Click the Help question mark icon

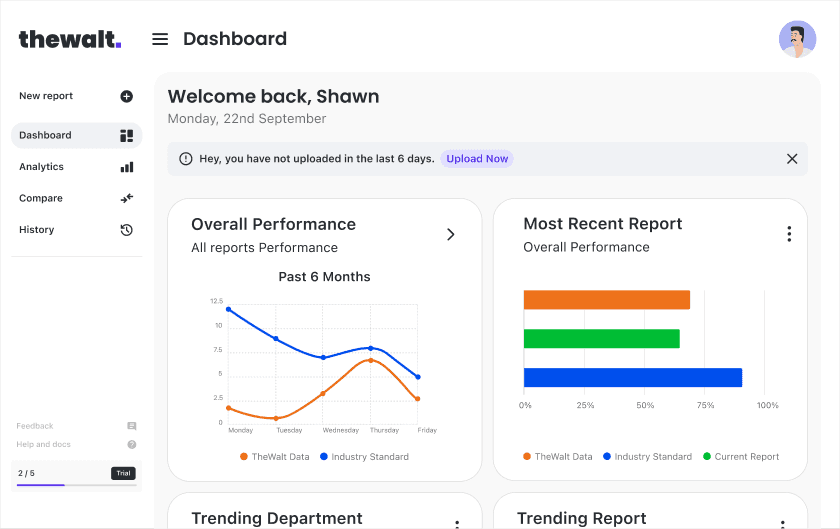pos(132,444)
